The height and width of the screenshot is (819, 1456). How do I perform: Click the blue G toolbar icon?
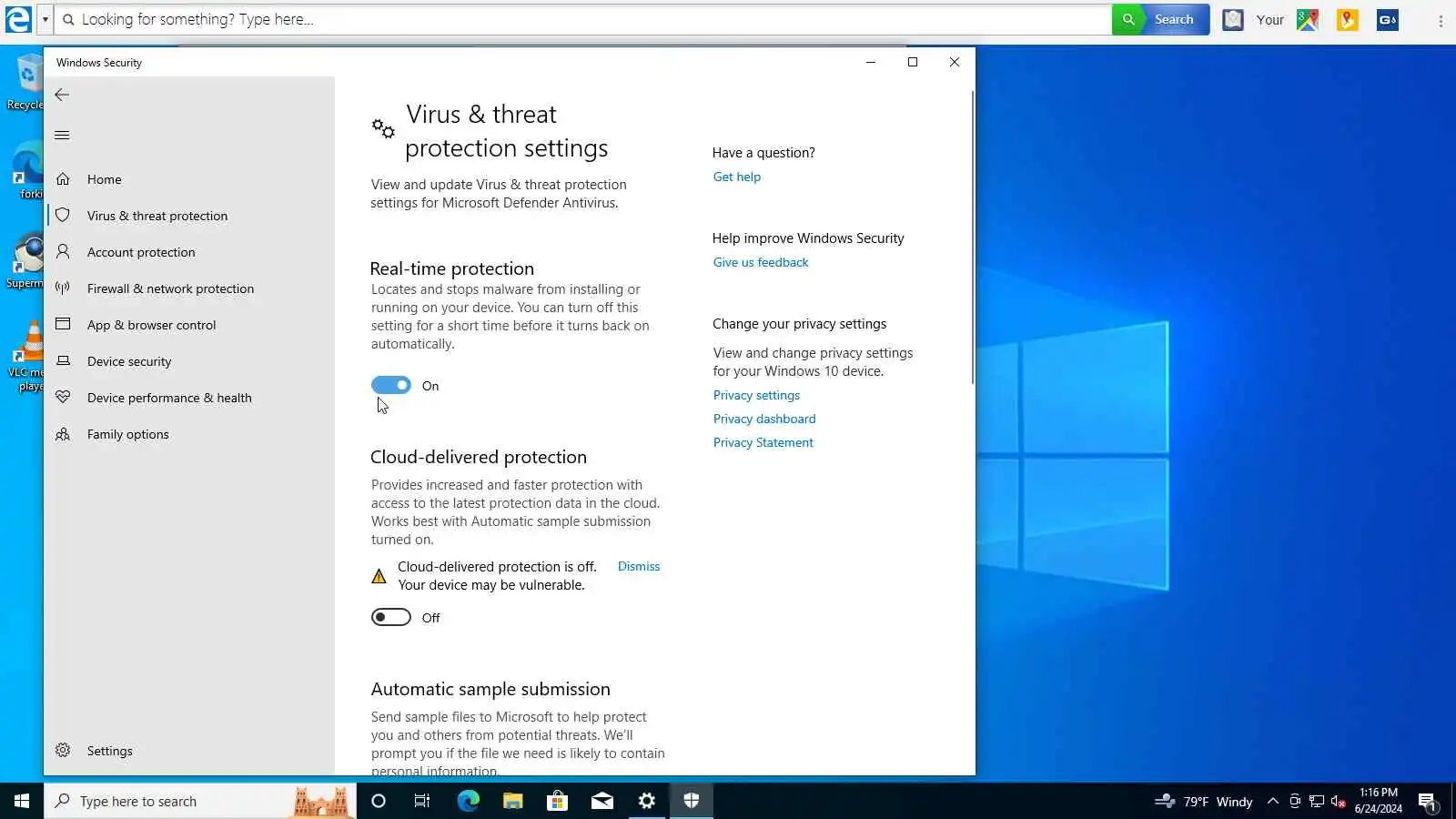tap(1388, 20)
